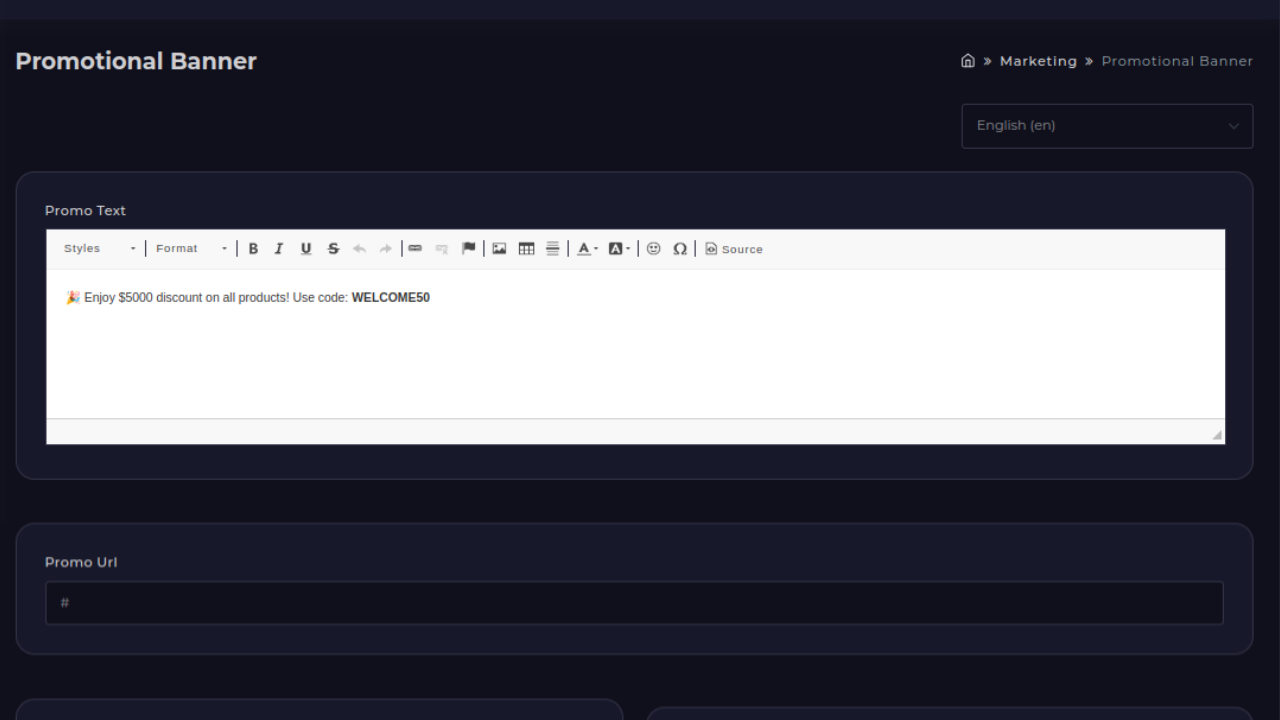Open the text color picker
The image size is (1280, 720).
585,248
